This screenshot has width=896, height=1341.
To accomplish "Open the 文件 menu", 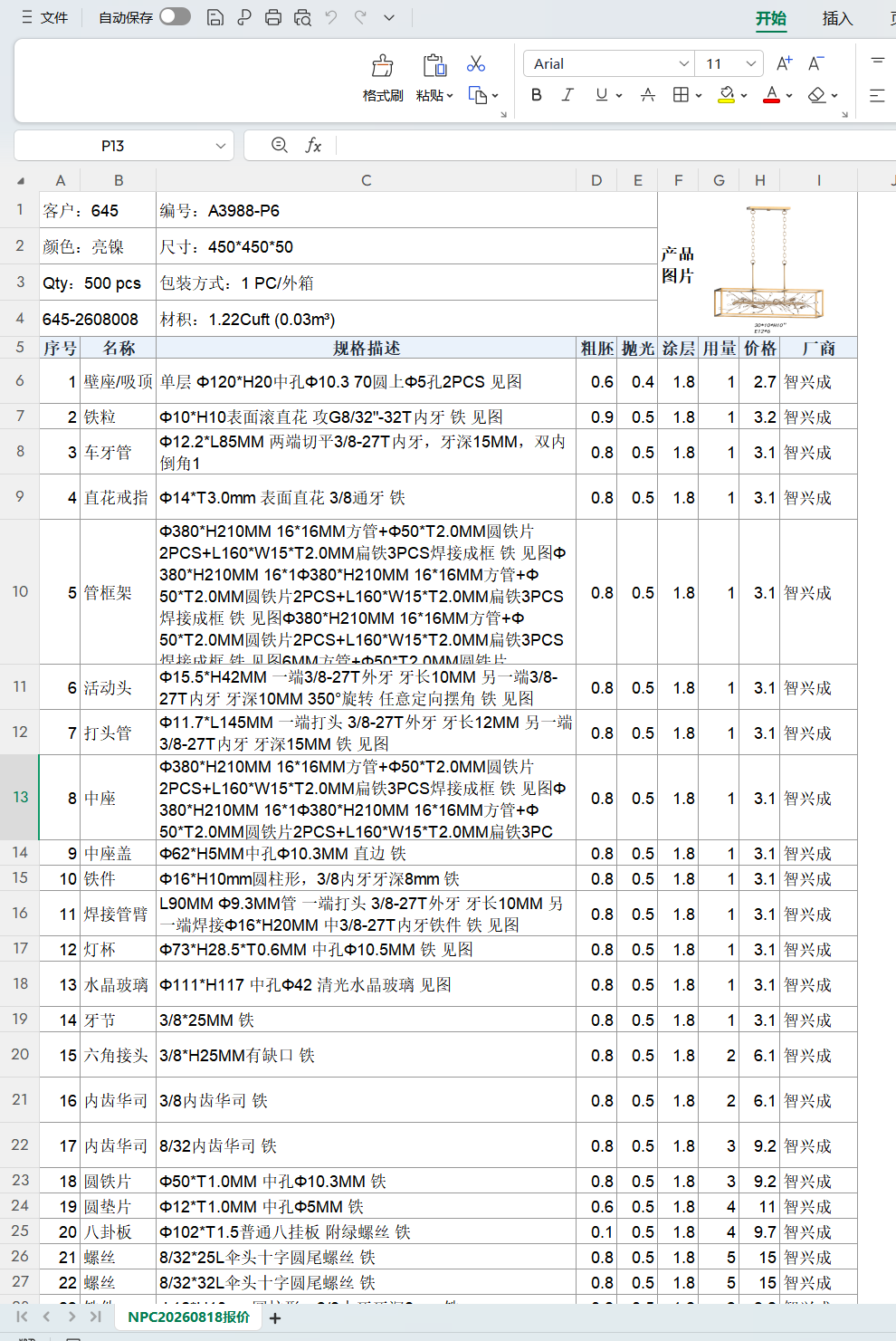I will coord(45,17).
